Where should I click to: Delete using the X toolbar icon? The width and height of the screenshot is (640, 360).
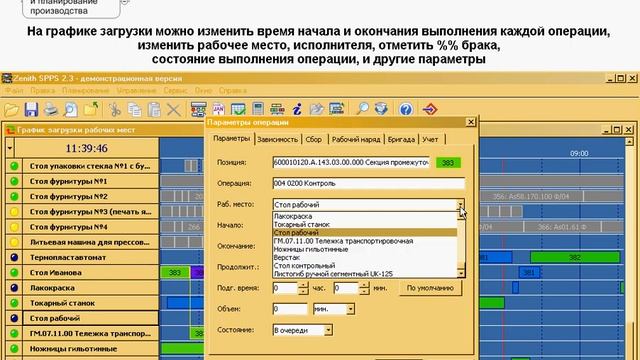click(x=174, y=109)
